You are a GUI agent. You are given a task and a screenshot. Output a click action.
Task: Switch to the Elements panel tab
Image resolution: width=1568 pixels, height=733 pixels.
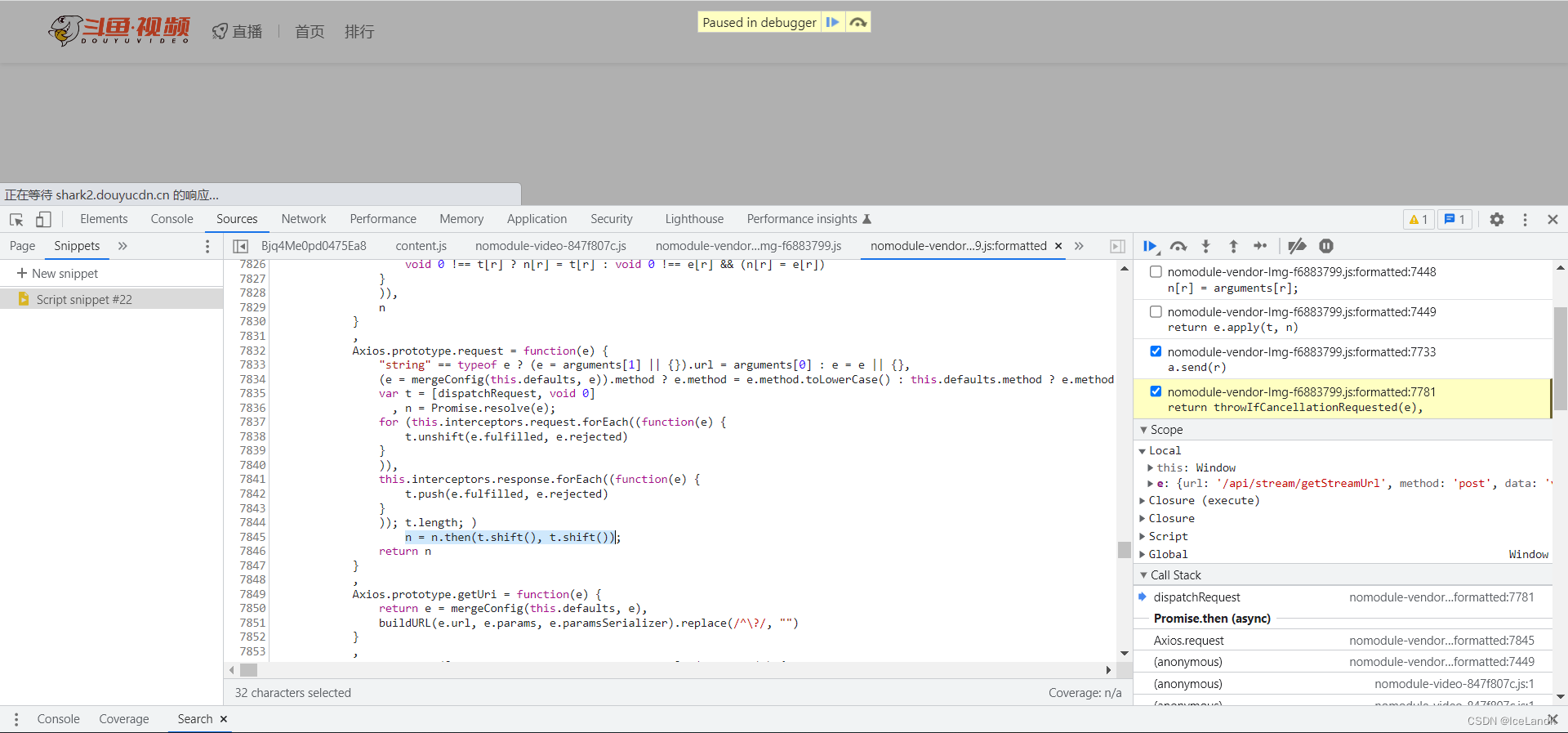point(104,219)
